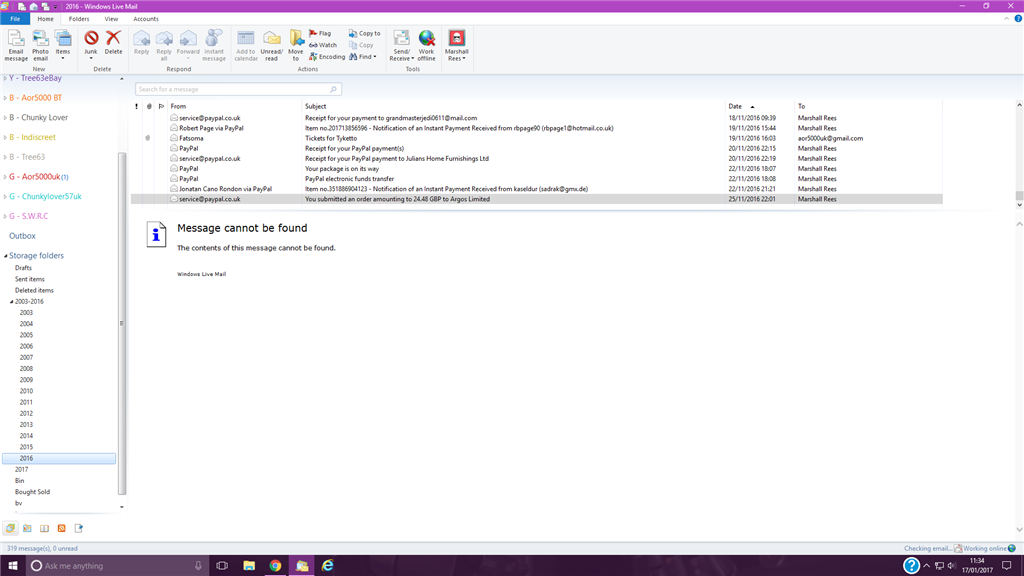Switch to the Accounts ribbon tab
This screenshot has width=1024, height=576.
pyautogui.click(x=146, y=19)
